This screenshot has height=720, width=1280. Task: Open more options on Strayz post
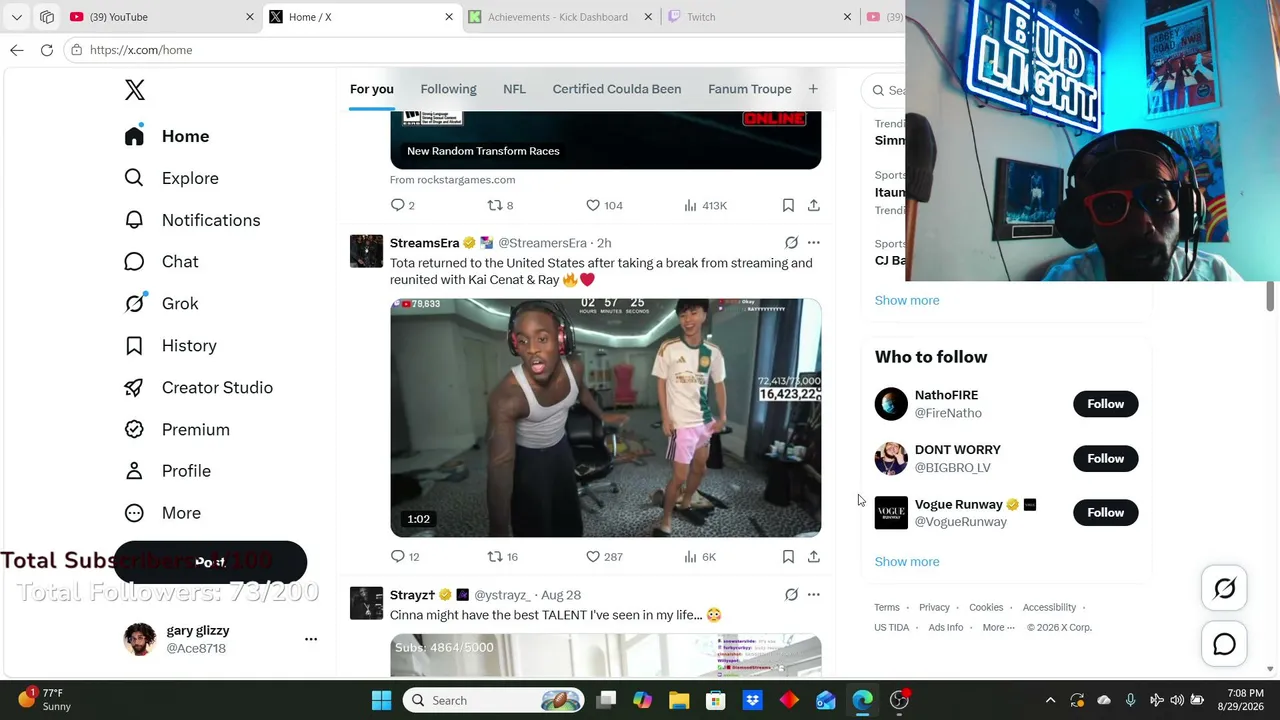coord(814,595)
